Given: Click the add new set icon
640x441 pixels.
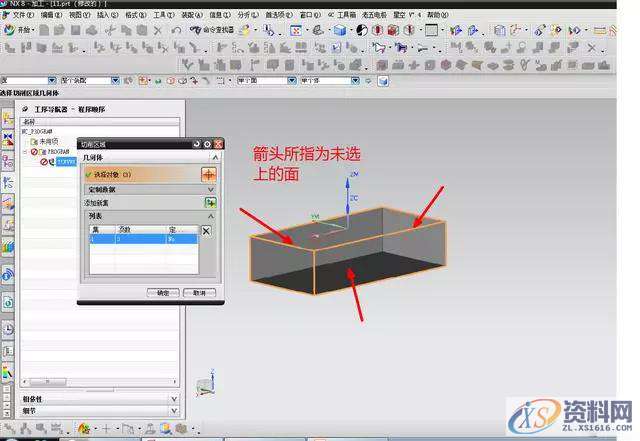Looking at the screenshot, I should [210, 202].
